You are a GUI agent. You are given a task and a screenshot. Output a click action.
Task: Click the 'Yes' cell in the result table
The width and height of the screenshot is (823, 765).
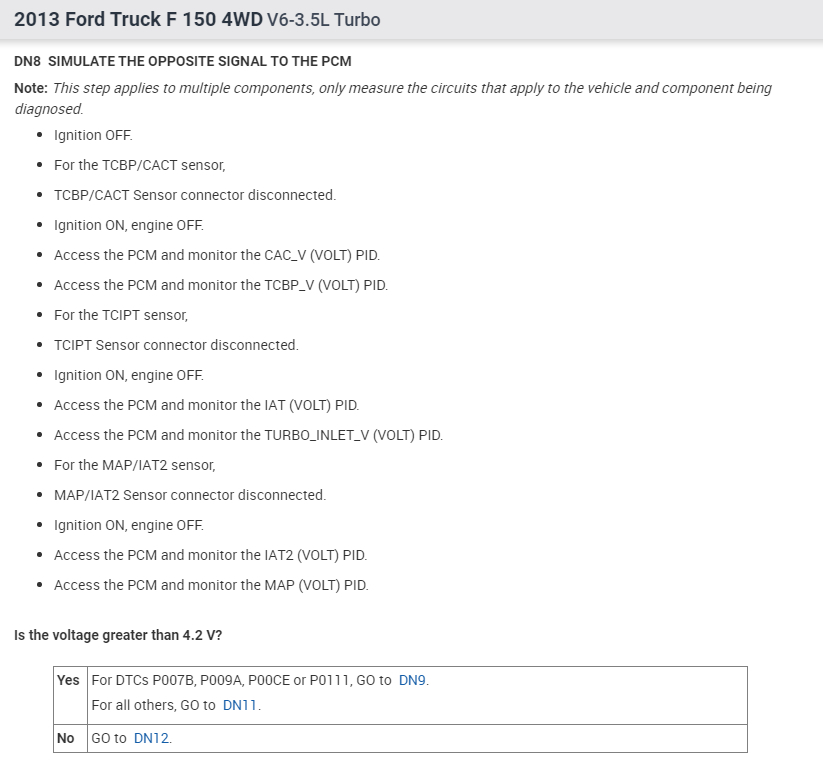click(x=68, y=680)
